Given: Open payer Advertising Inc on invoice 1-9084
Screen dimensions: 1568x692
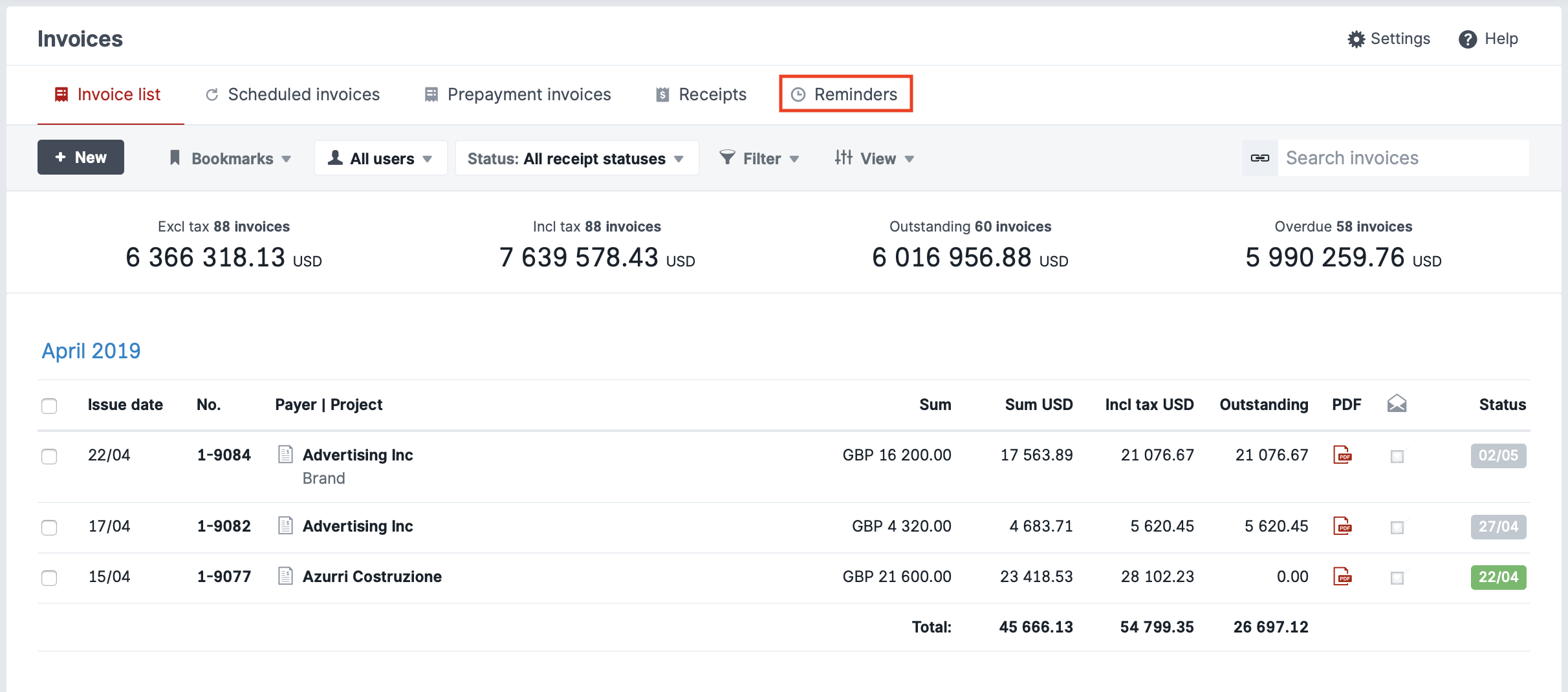Looking at the screenshot, I should (x=358, y=455).
